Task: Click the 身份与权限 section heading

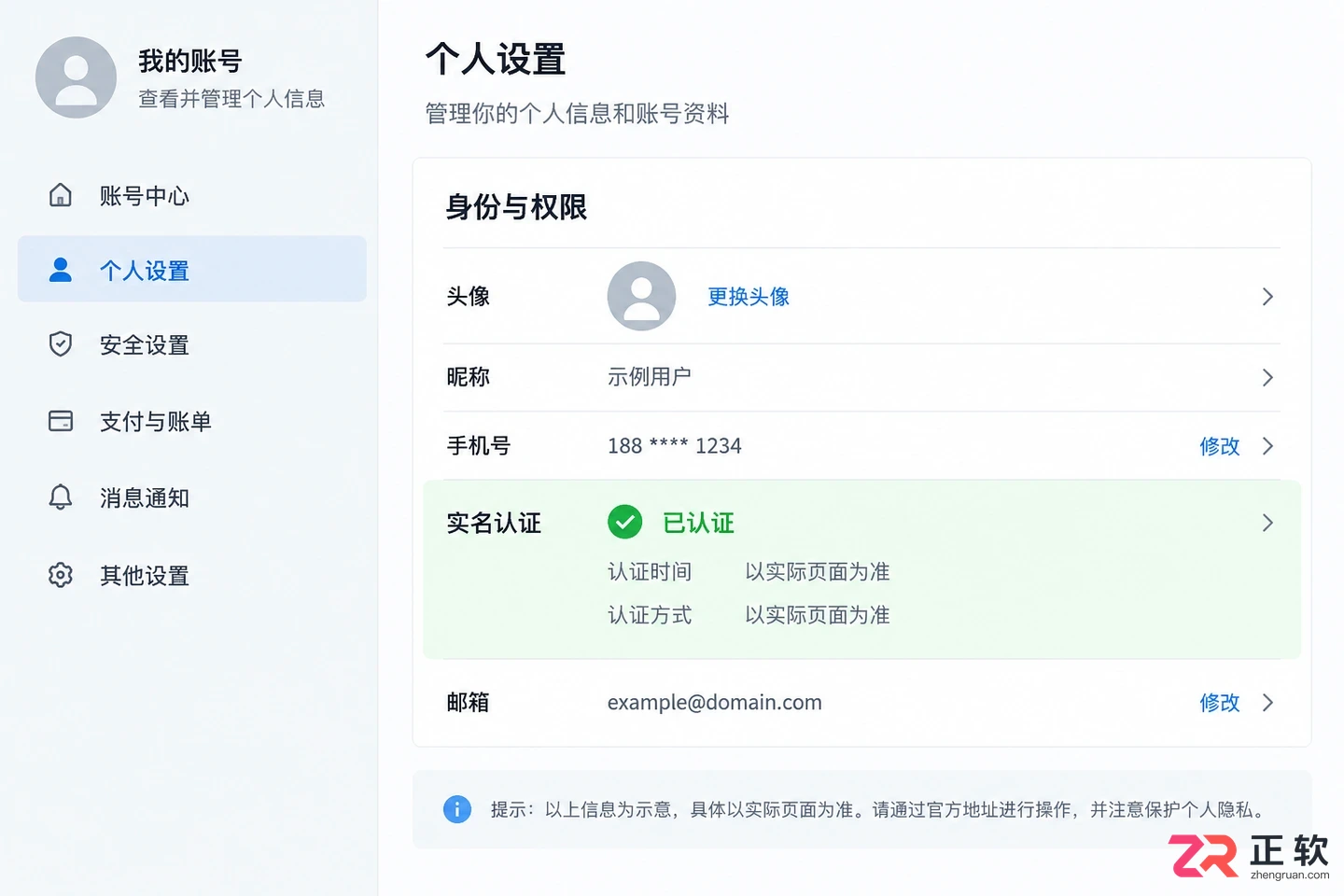Action: click(516, 207)
